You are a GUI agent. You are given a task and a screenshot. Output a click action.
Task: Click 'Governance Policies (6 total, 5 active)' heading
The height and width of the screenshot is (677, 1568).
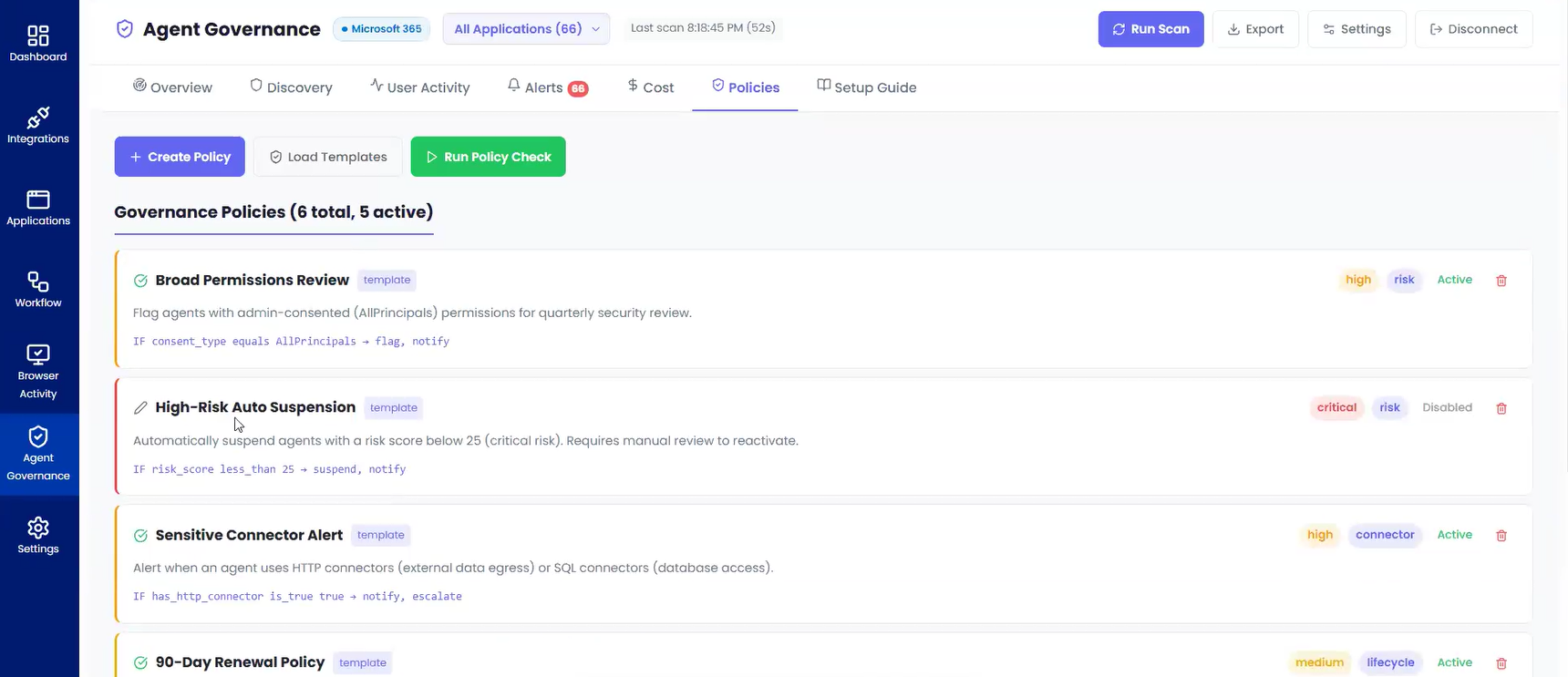(x=273, y=212)
